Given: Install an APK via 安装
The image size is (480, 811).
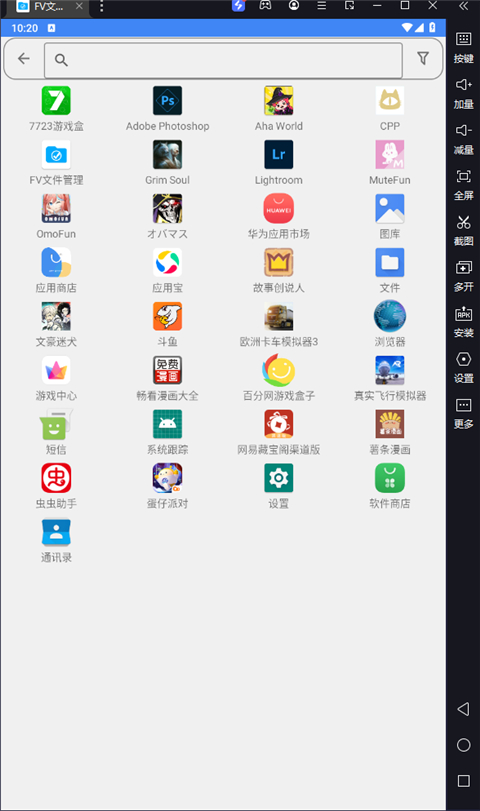Looking at the screenshot, I should click(x=463, y=322).
